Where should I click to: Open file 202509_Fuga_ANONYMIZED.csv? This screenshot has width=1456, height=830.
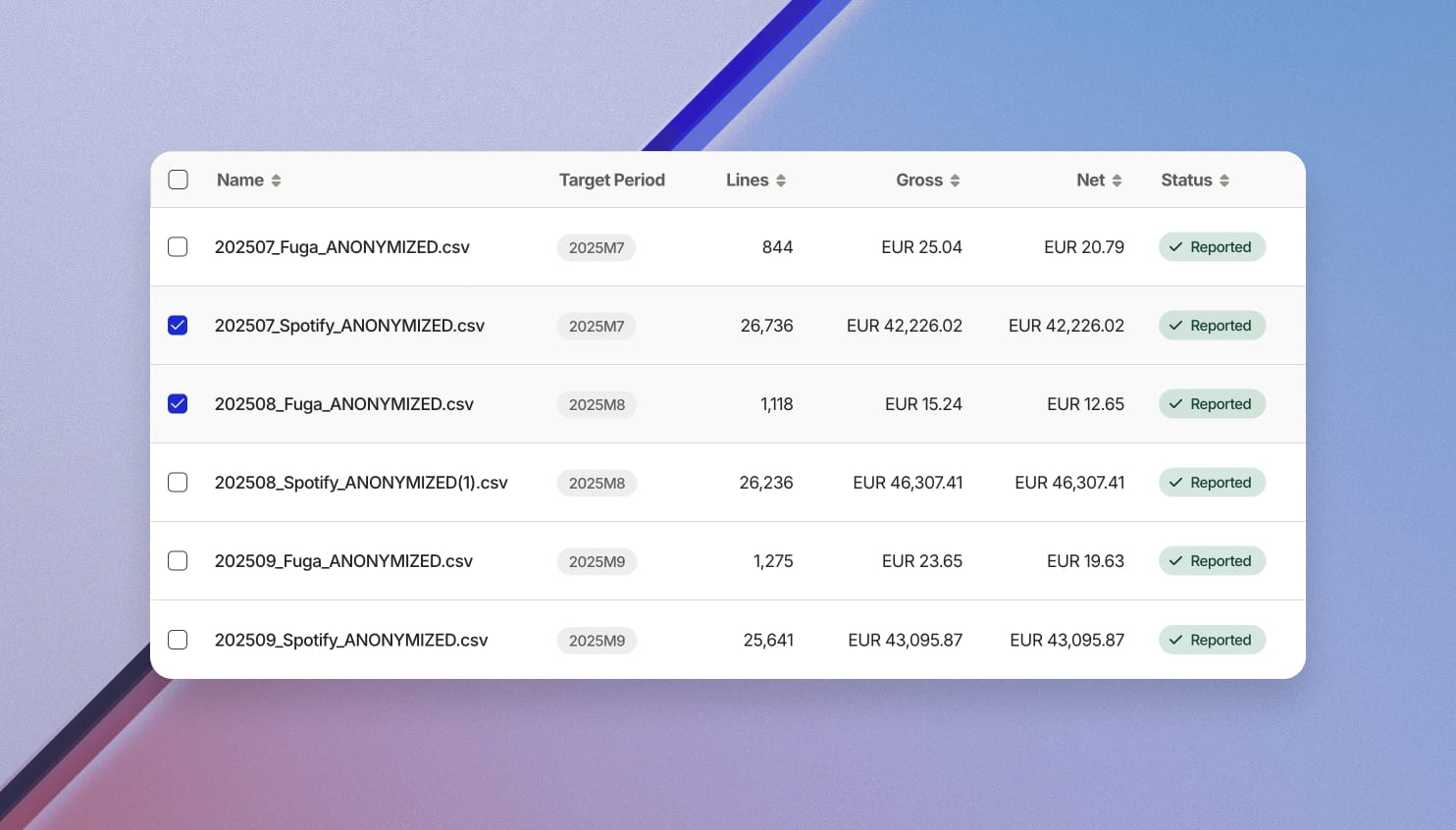click(343, 561)
